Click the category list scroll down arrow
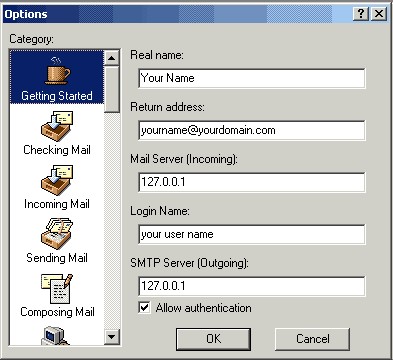 [112, 337]
